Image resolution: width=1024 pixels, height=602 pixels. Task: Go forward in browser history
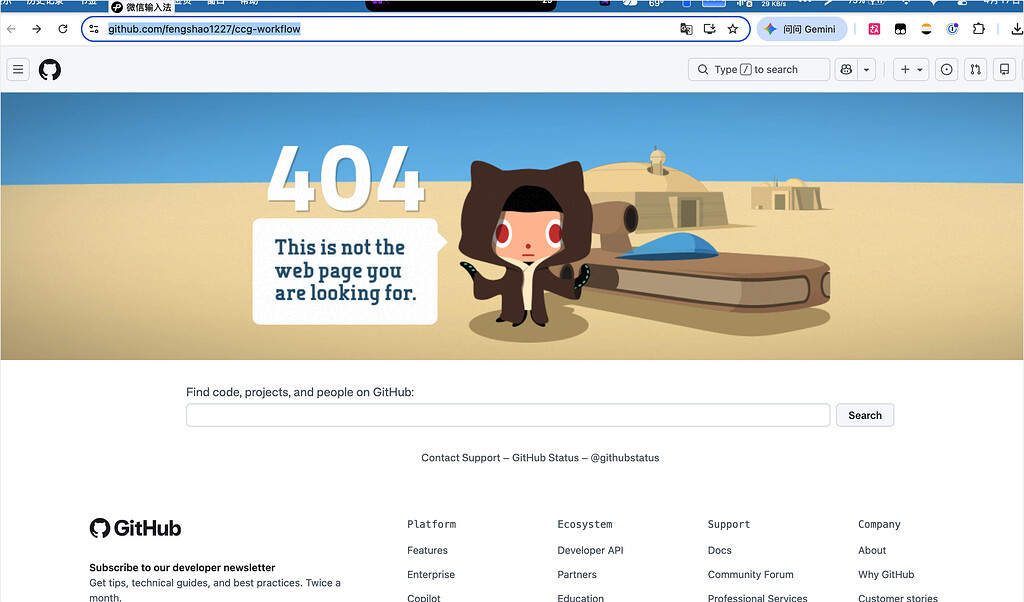pos(37,29)
